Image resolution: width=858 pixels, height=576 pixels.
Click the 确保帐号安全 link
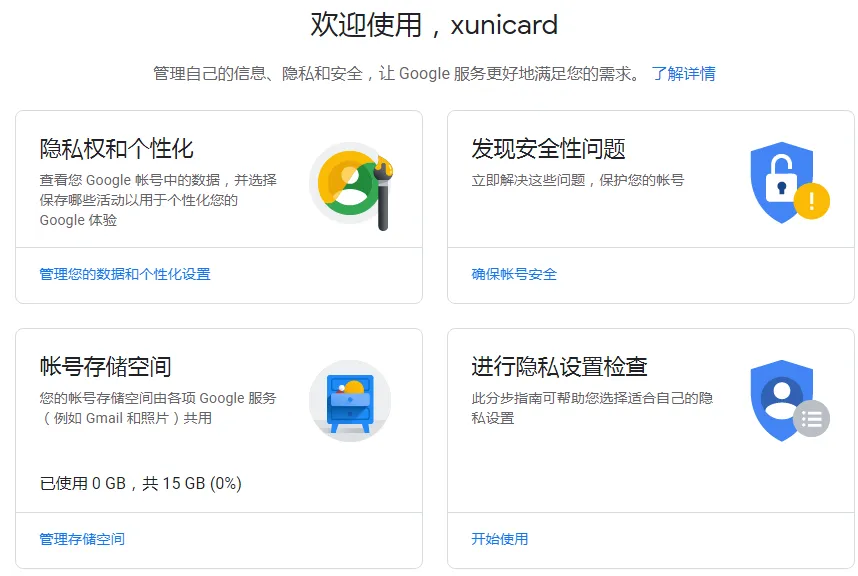[x=514, y=274]
